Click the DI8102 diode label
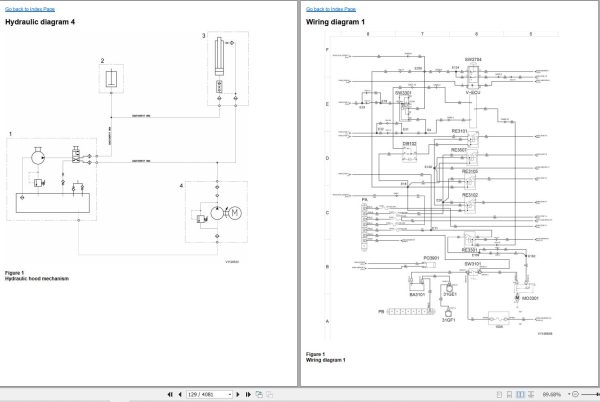Viewport: 600px width, 402px height. tap(409, 144)
